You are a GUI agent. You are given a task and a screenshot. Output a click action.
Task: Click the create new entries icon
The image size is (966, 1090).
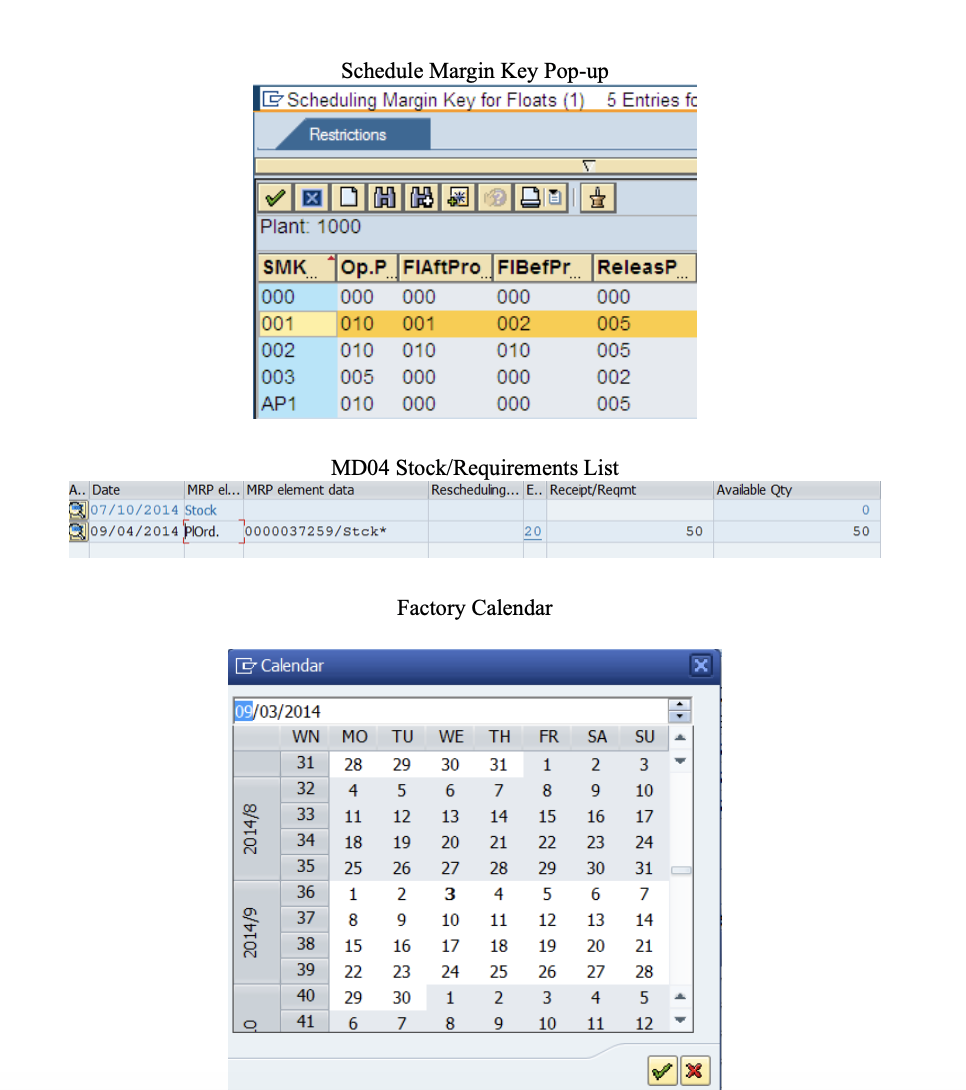pos(457,197)
